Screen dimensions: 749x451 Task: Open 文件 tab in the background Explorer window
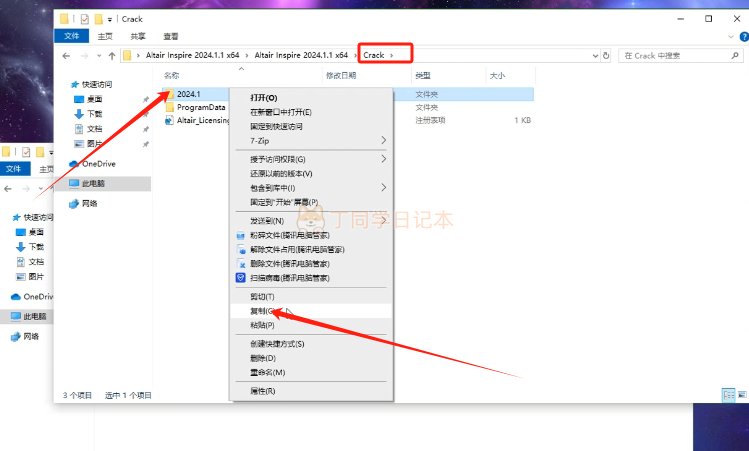coord(13,169)
